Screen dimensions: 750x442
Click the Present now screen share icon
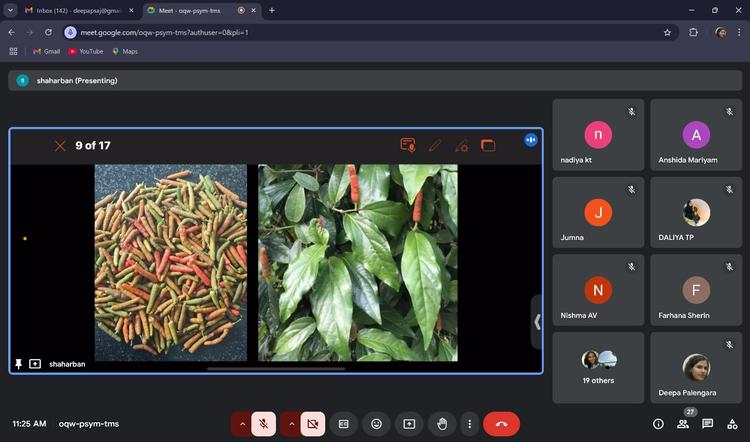coord(409,424)
